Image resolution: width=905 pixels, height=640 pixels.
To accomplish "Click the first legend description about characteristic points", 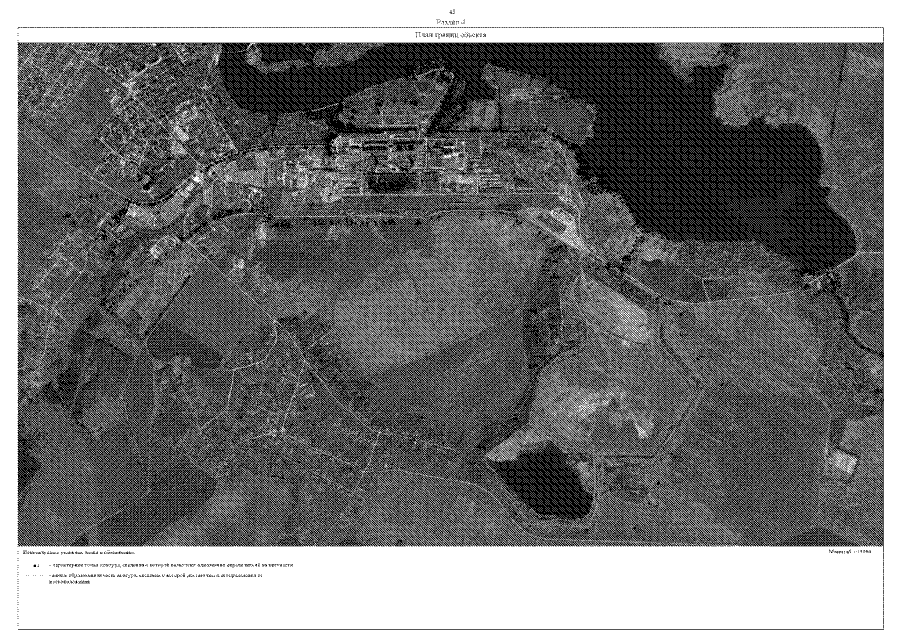I will (x=170, y=565).
